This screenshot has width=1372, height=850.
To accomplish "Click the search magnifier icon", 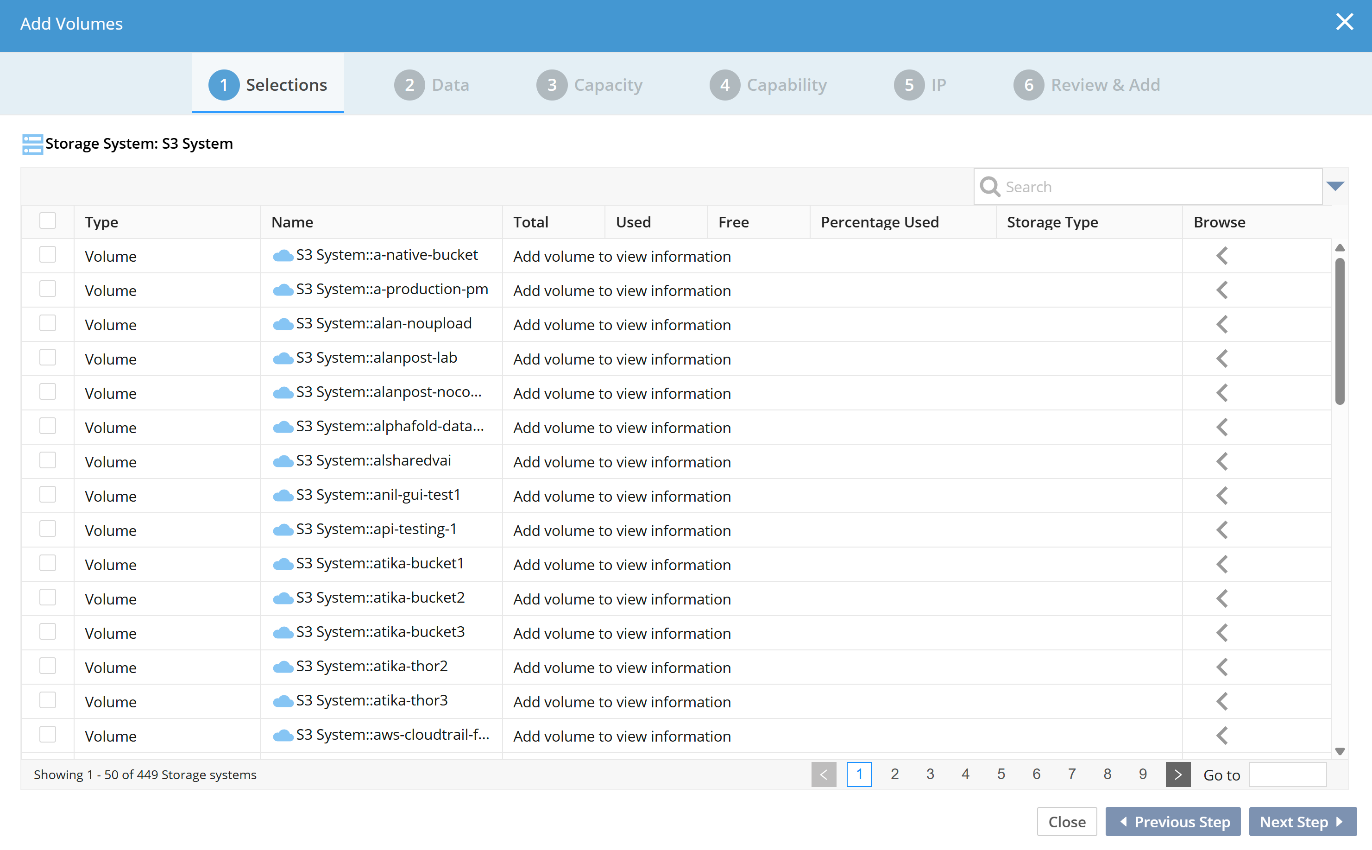I will [990, 187].
